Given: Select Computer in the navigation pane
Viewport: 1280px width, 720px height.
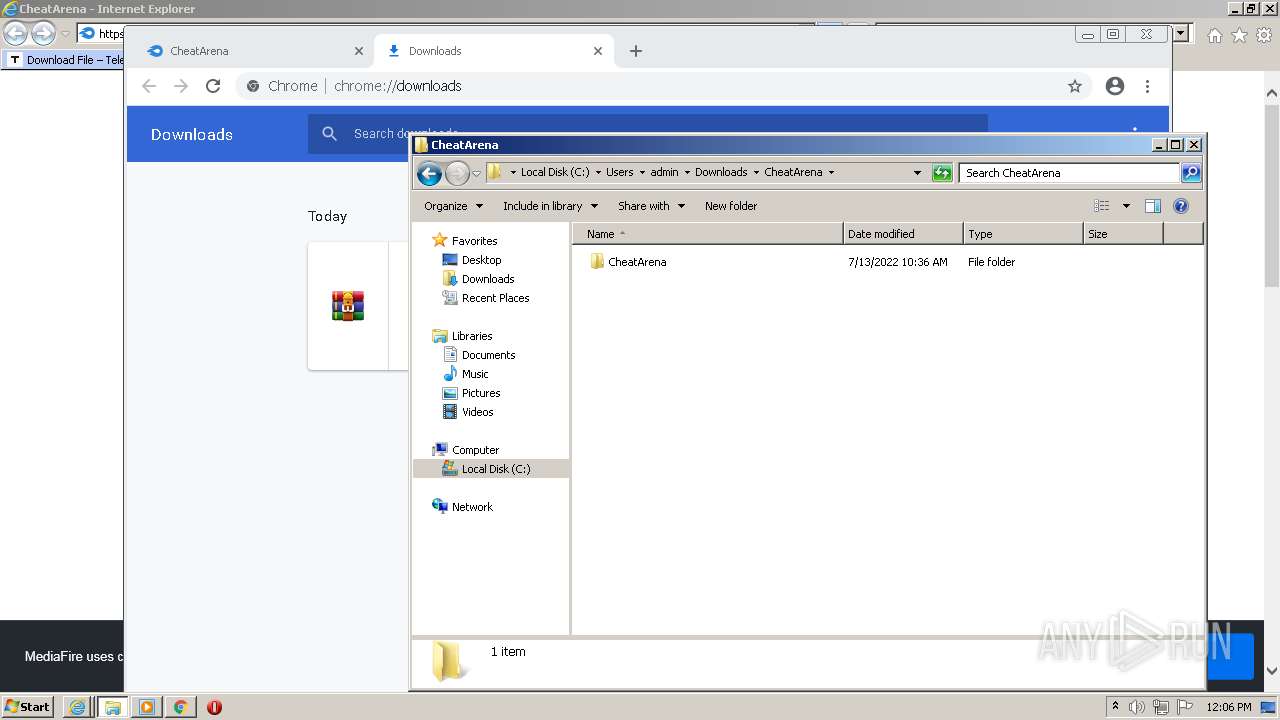Looking at the screenshot, I should 475,450.
